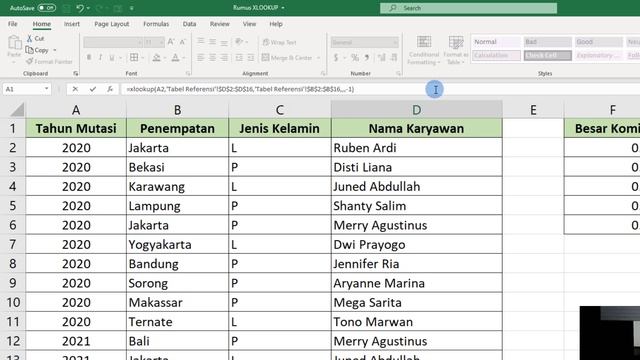
Task: Click the Save icon in title bar
Action: click(67, 8)
